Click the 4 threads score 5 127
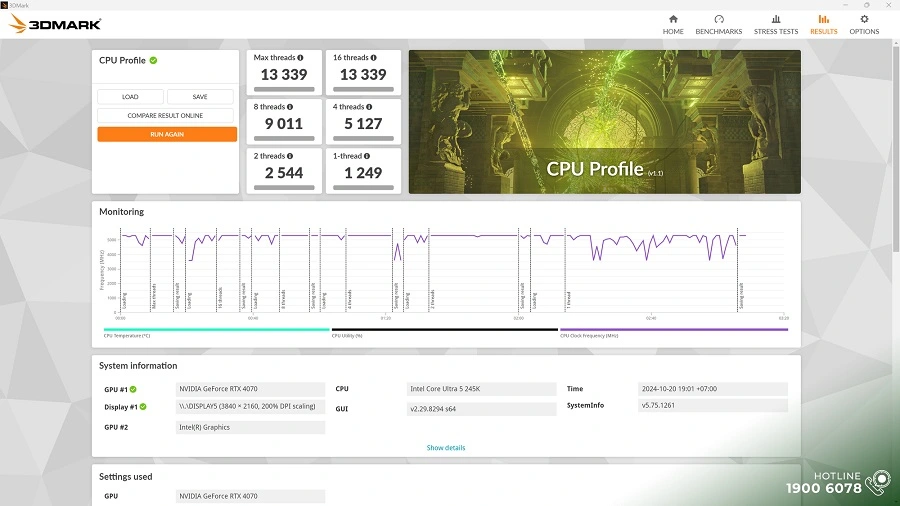Viewport: 900px width, 506px height. [363, 124]
